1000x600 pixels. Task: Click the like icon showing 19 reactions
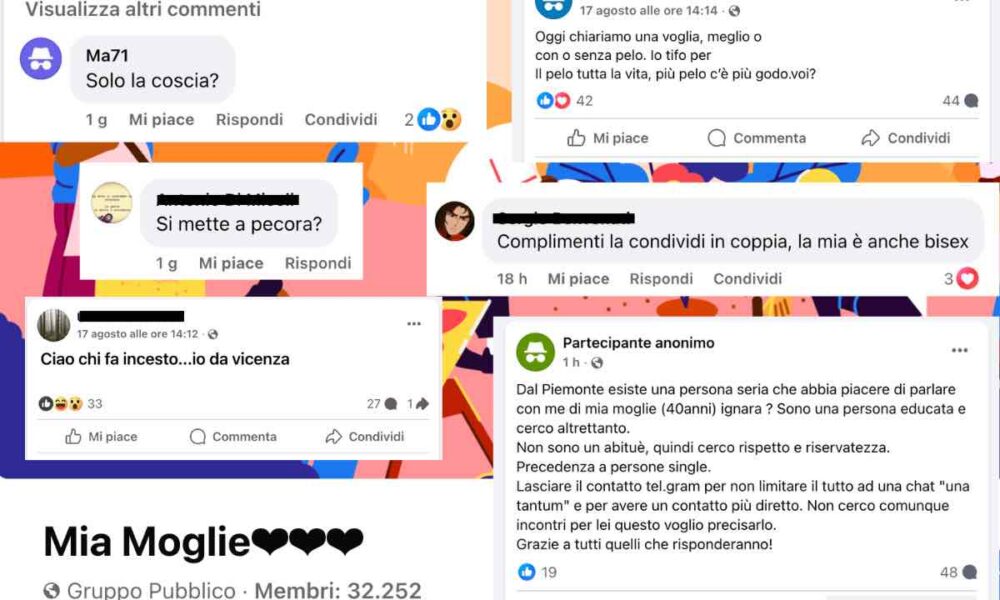click(527, 572)
